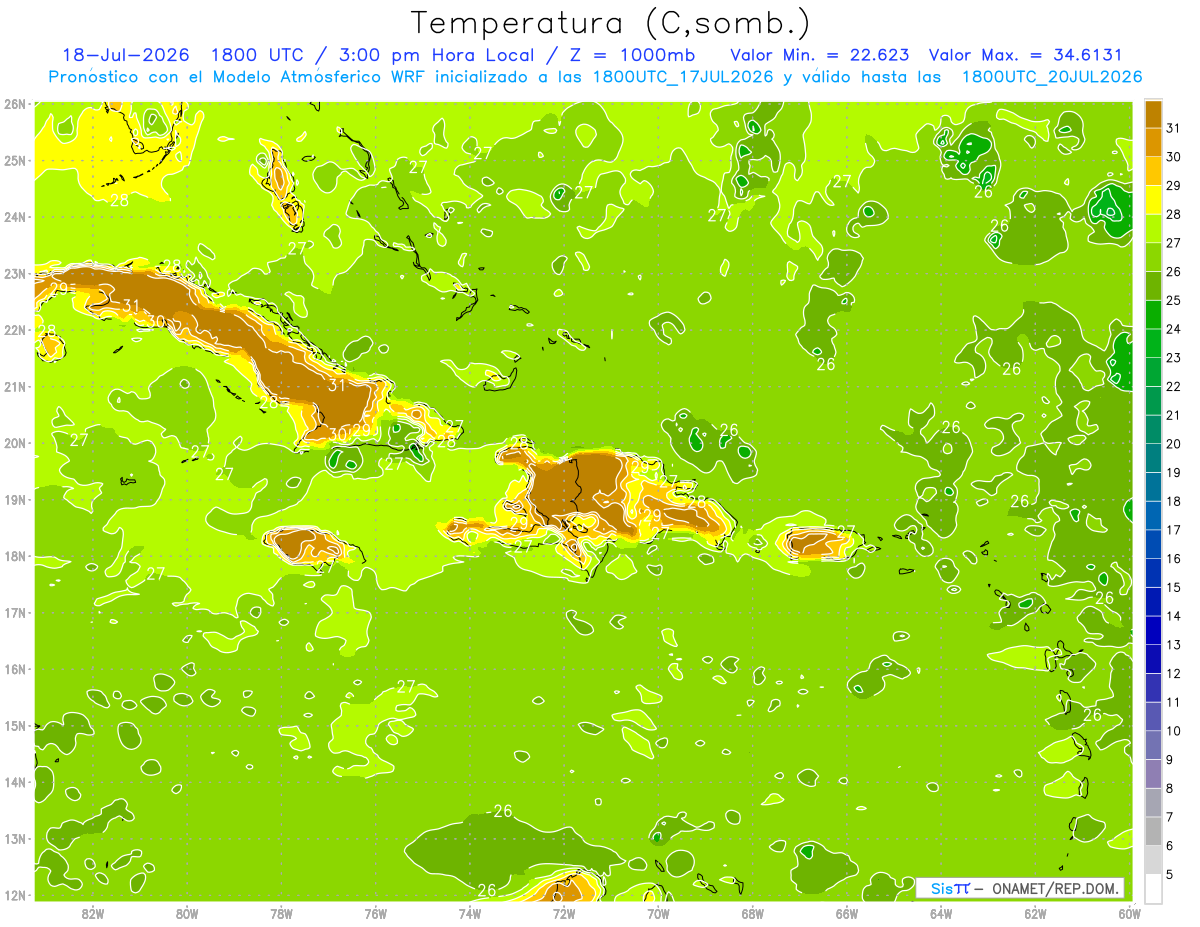Click the "ONAMET/REP.DOM." credit label
This screenshot has height=927, width=1200.
coord(1053,888)
